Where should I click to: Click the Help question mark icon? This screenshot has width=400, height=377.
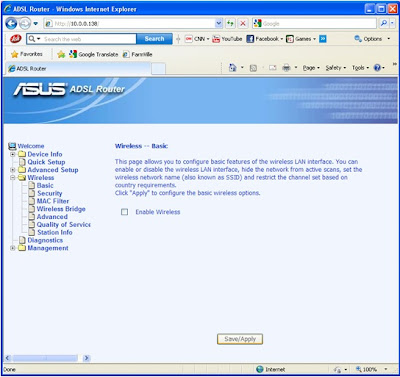click(377, 68)
